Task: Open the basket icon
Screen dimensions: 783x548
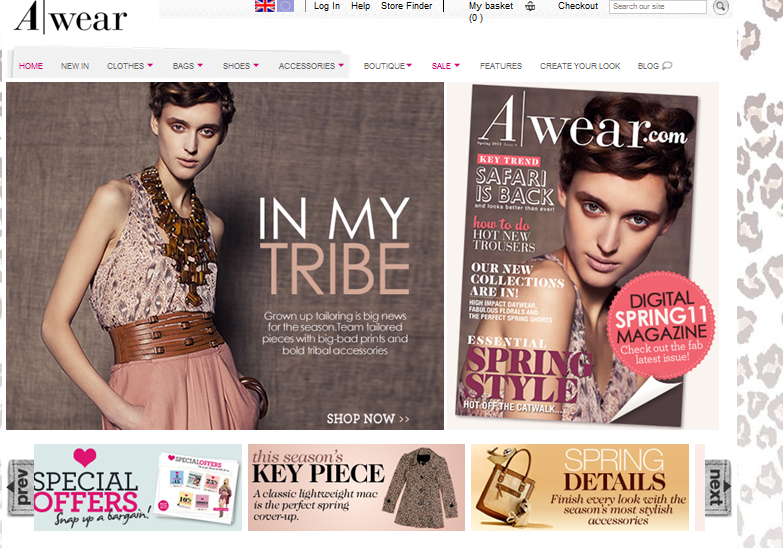Action: pyautogui.click(x=530, y=6)
